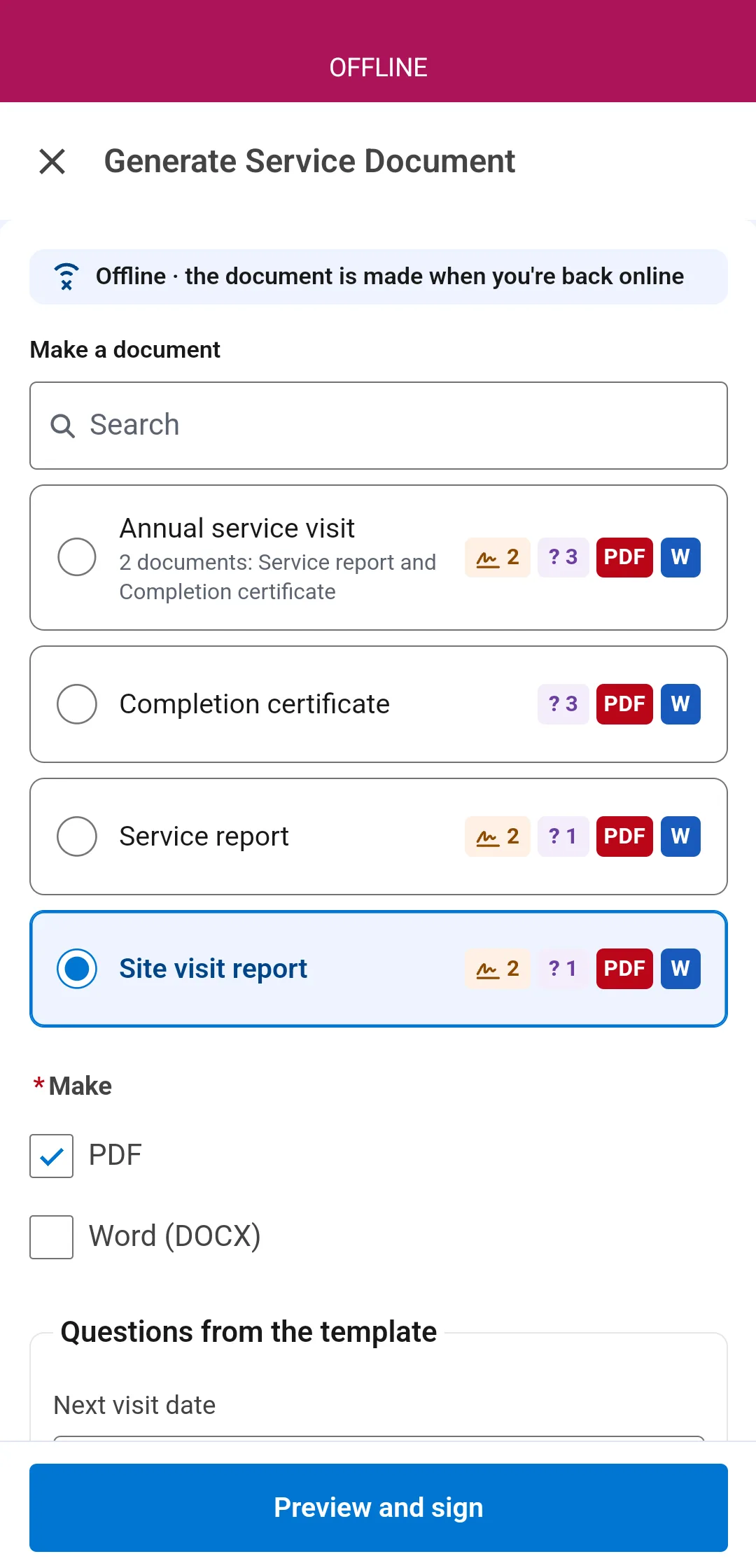The width and height of the screenshot is (756, 1568).
Task: Check the Word (DOCX) checkbox
Action: (x=51, y=1237)
